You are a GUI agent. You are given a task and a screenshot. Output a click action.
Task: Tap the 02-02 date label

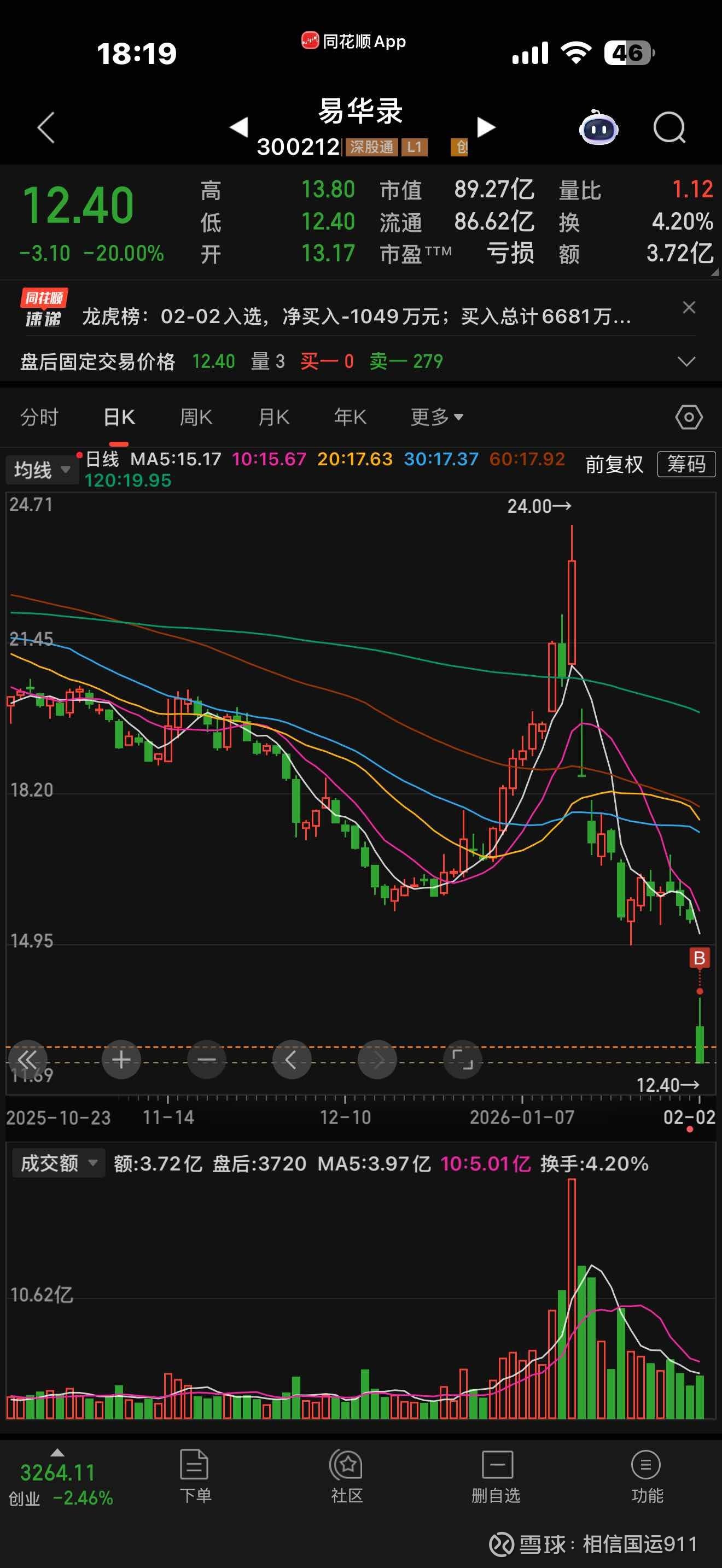(689, 1117)
